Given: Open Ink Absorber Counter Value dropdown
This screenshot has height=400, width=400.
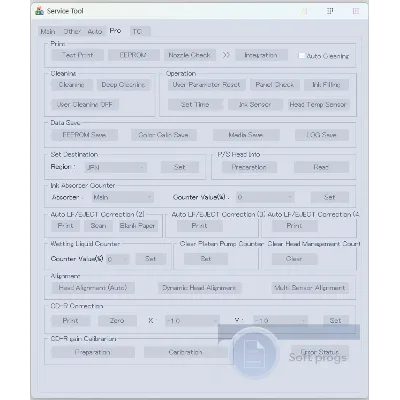Looking at the screenshot, I should 265,197.
